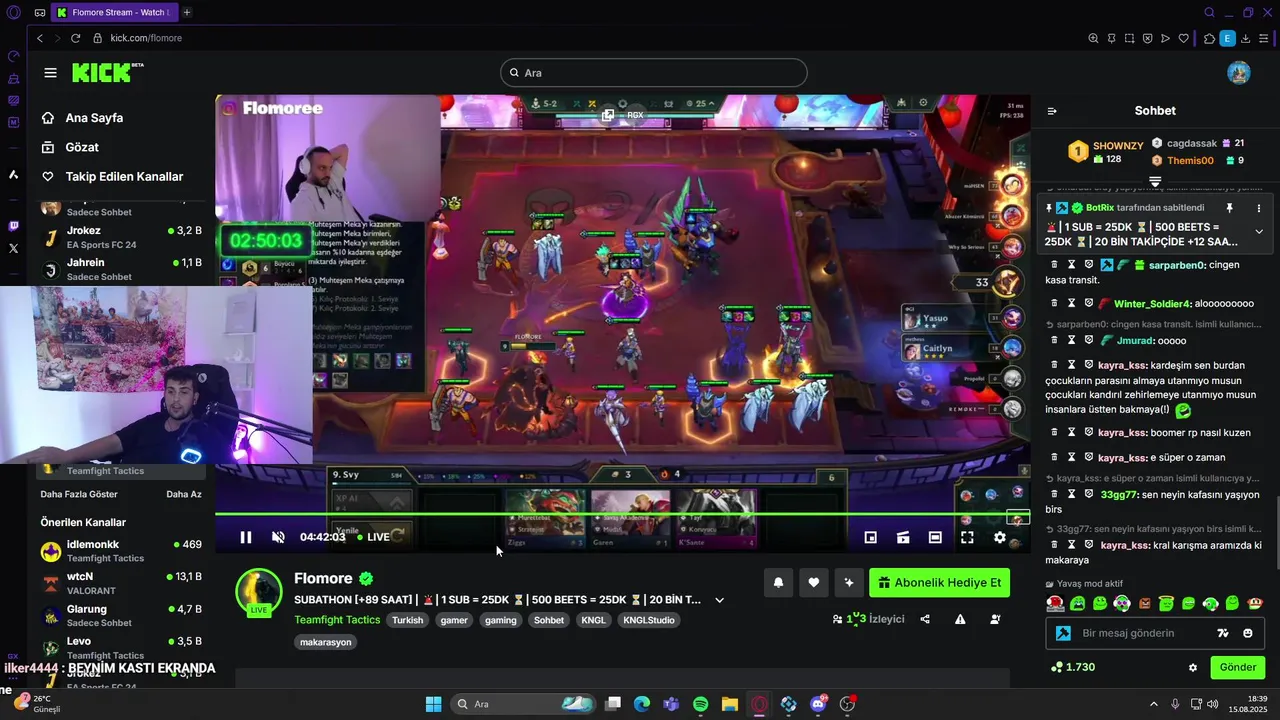This screenshot has height=720, width=1280.
Task: Expand the stream title chevron
Action: click(x=719, y=600)
